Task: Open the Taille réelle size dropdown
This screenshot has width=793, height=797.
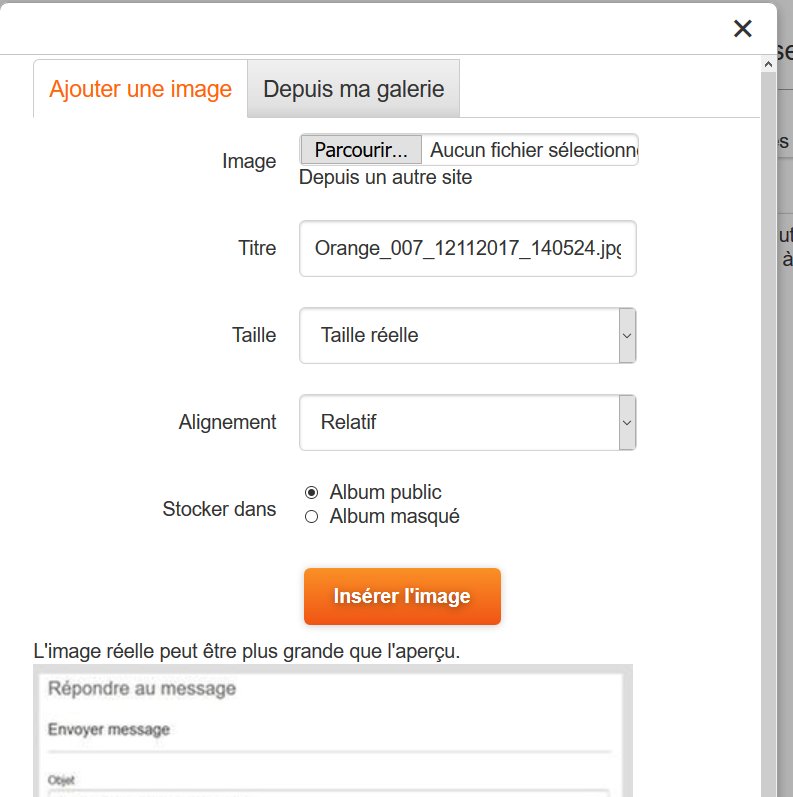Action: (x=460, y=335)
